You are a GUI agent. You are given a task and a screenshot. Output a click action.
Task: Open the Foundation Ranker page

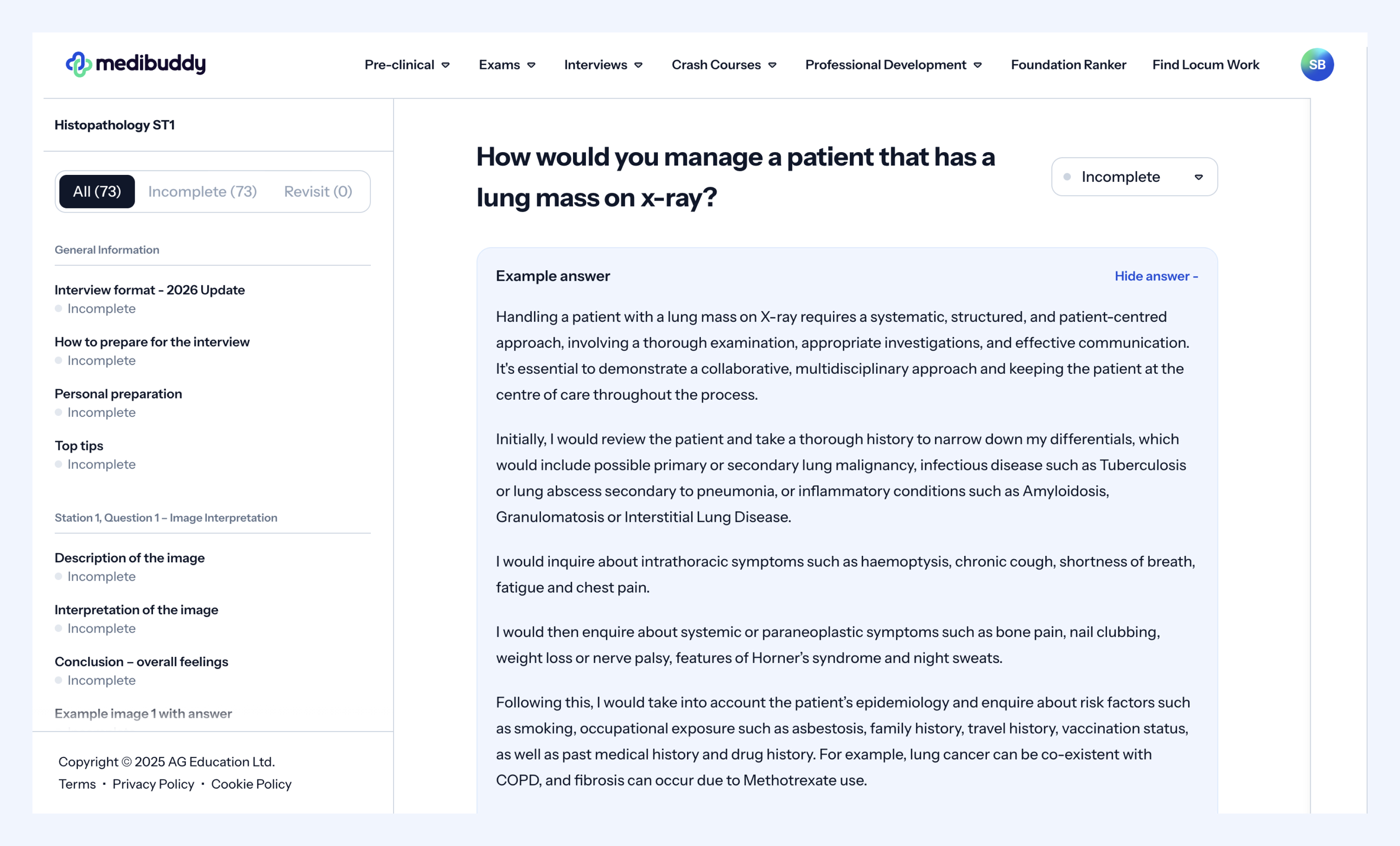pos(1068,65)
